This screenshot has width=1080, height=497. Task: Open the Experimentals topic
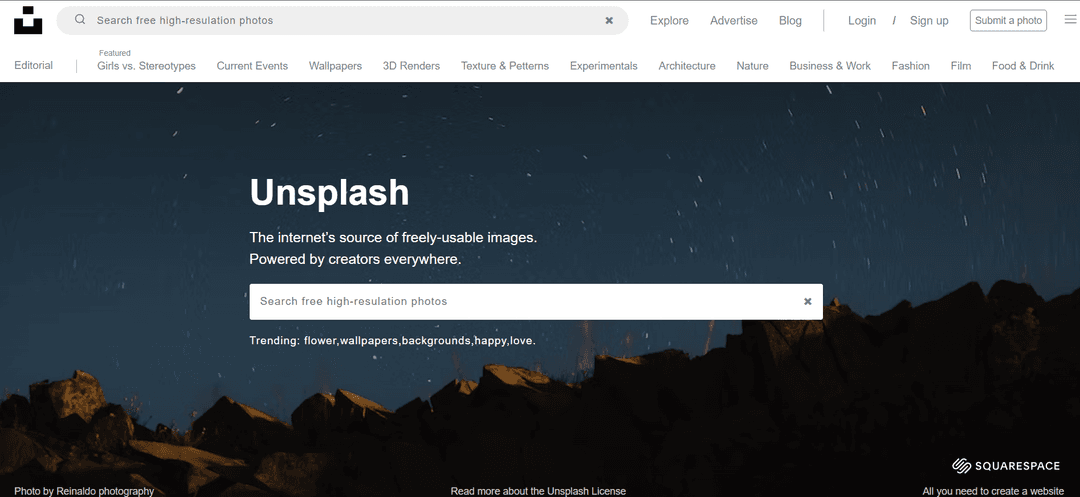[603, 66]
